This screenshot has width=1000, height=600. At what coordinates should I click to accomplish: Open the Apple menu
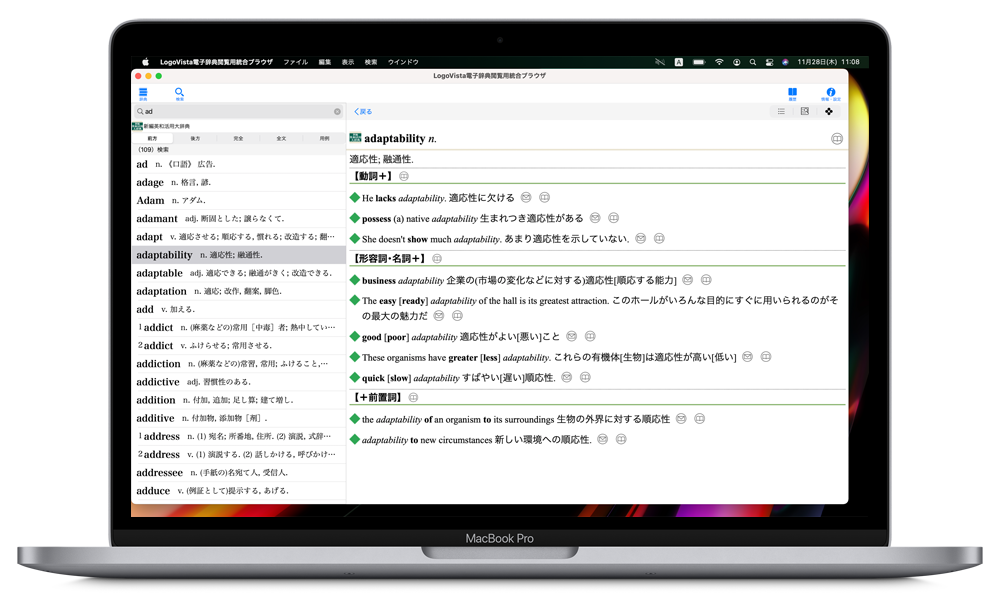click(145, 62)
